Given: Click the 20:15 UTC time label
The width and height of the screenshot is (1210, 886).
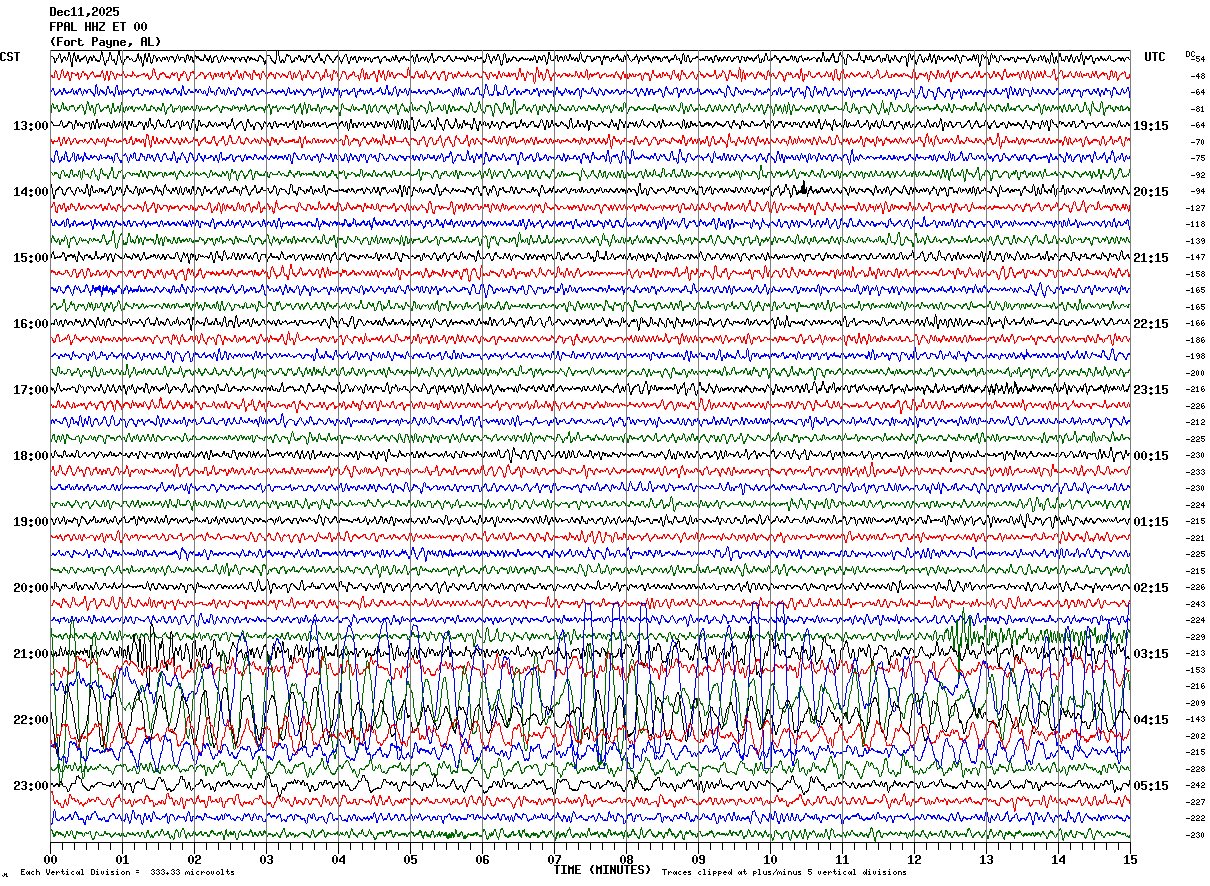Looking at the screenshot, I should pyautogui.click(x=1151, y=192).
